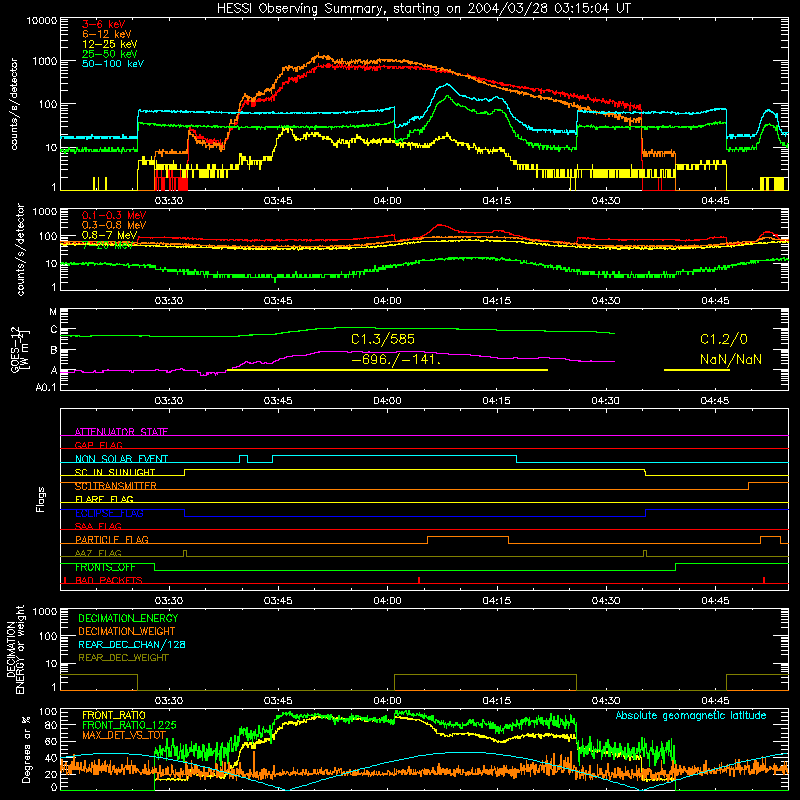Click the "C1.2/0" flare class annotation
The height and width of the screenshot is (800, 800).
click(x=723, y=339)
